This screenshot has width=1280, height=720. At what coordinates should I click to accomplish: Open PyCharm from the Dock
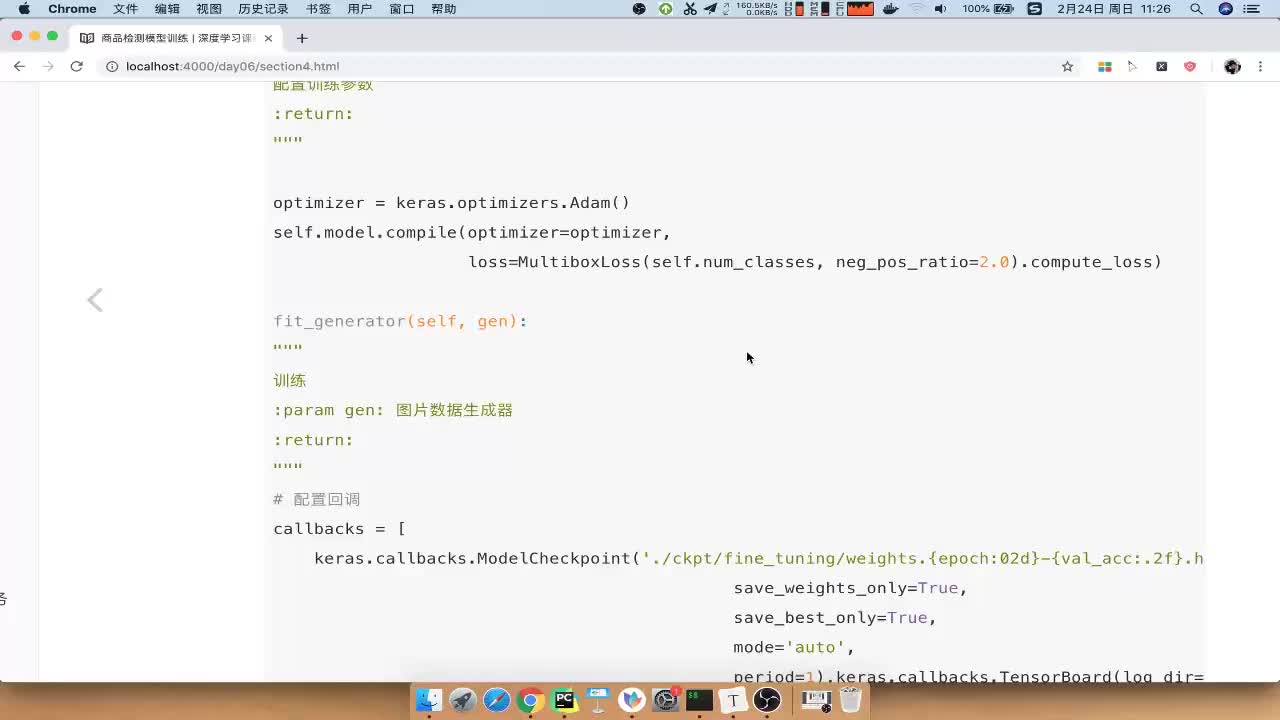coord(565,700)
